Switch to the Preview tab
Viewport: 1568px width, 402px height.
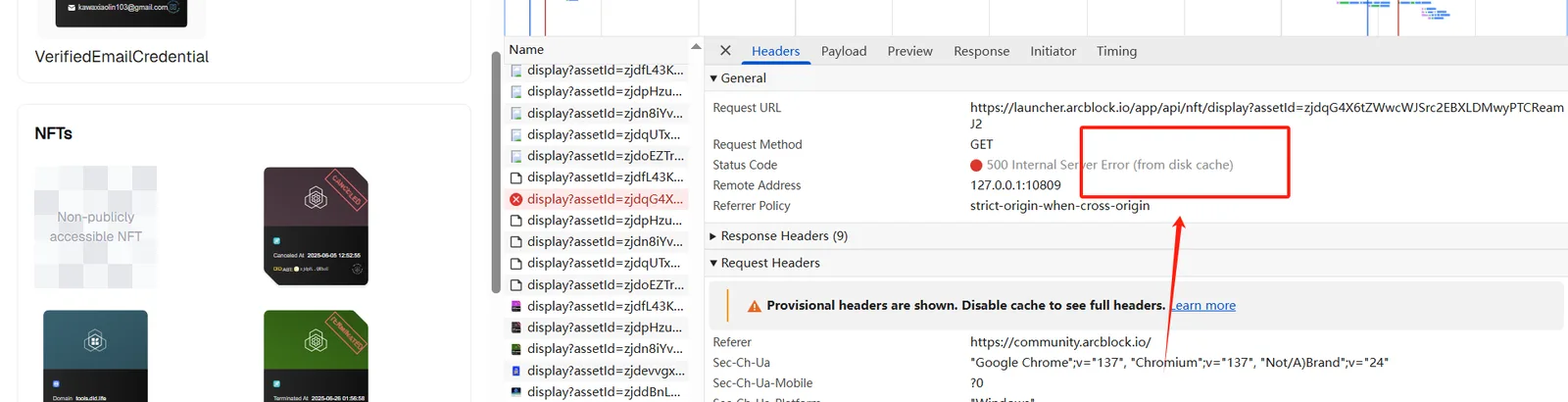(909, 51)
